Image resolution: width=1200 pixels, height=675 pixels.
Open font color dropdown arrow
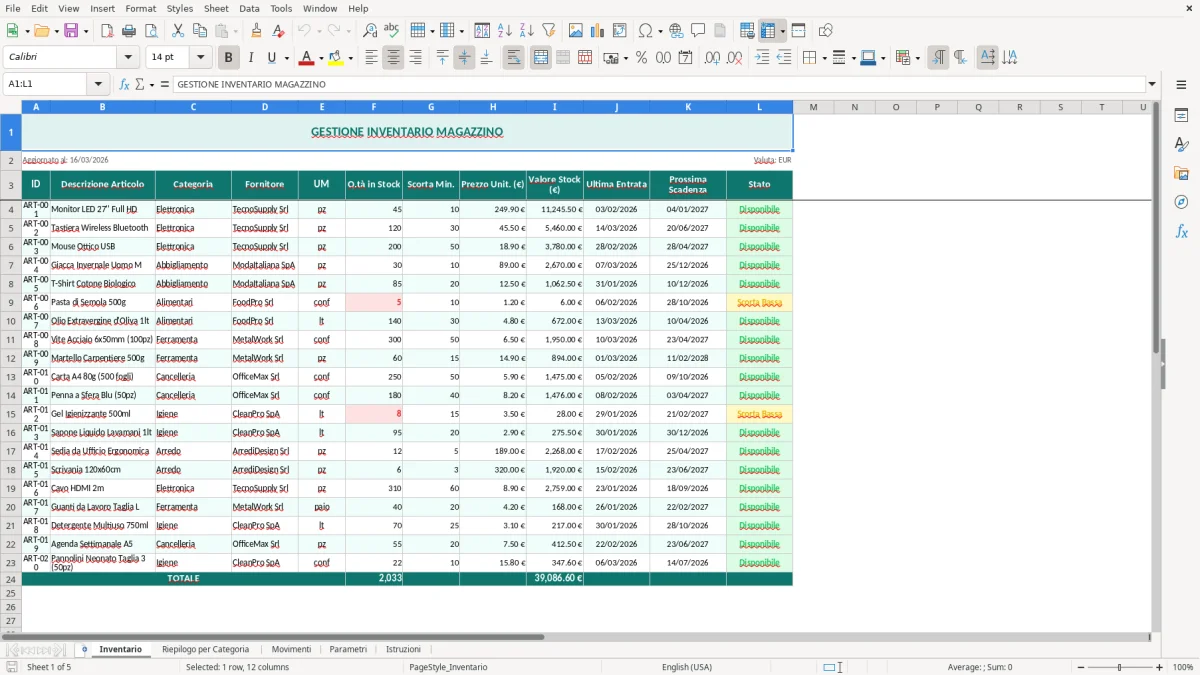[322, 58]
